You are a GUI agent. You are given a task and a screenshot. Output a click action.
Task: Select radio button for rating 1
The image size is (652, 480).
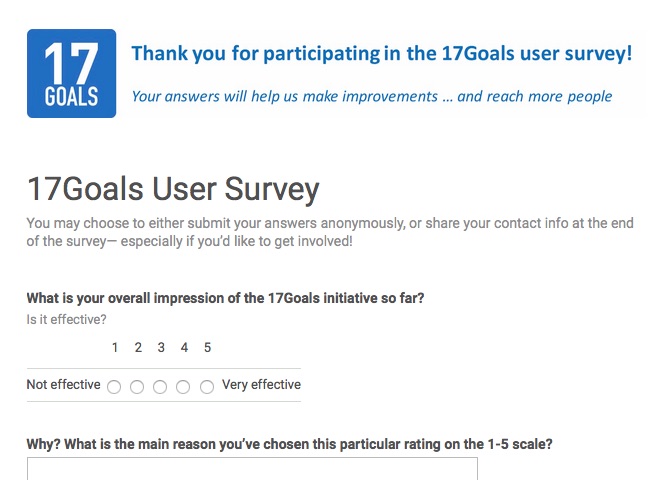coord(114,387)
